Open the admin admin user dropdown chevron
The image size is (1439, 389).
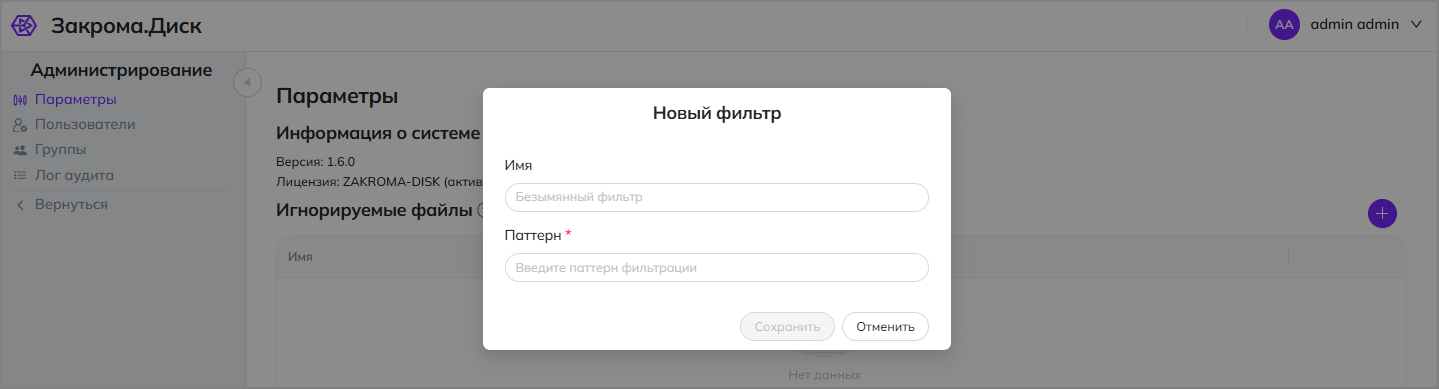coord(1415,25)
